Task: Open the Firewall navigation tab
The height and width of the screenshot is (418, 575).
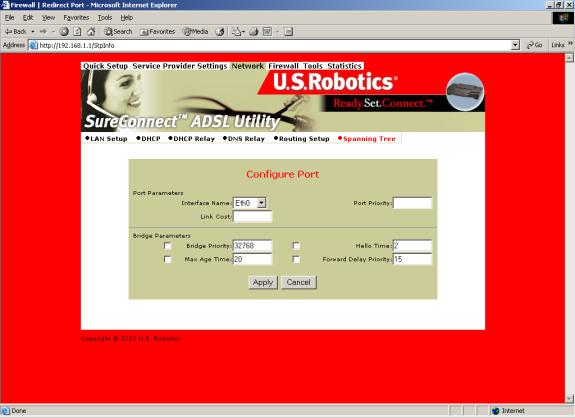Action: 283,66
